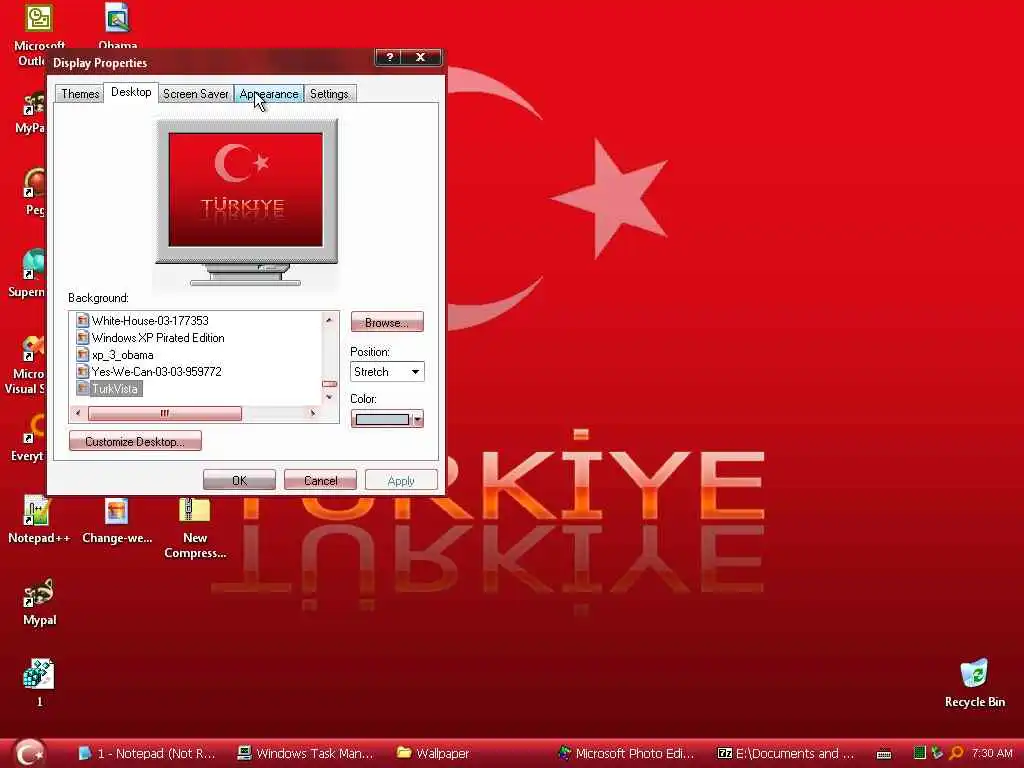
Task: Click the background Color swatch
Action: click(x=382, y=419)
